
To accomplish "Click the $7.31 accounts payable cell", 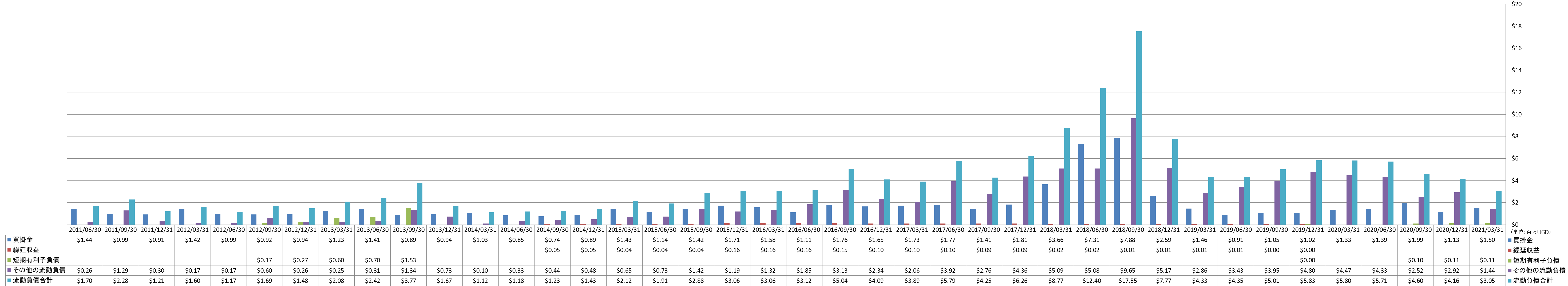I will pos(1092,240).
